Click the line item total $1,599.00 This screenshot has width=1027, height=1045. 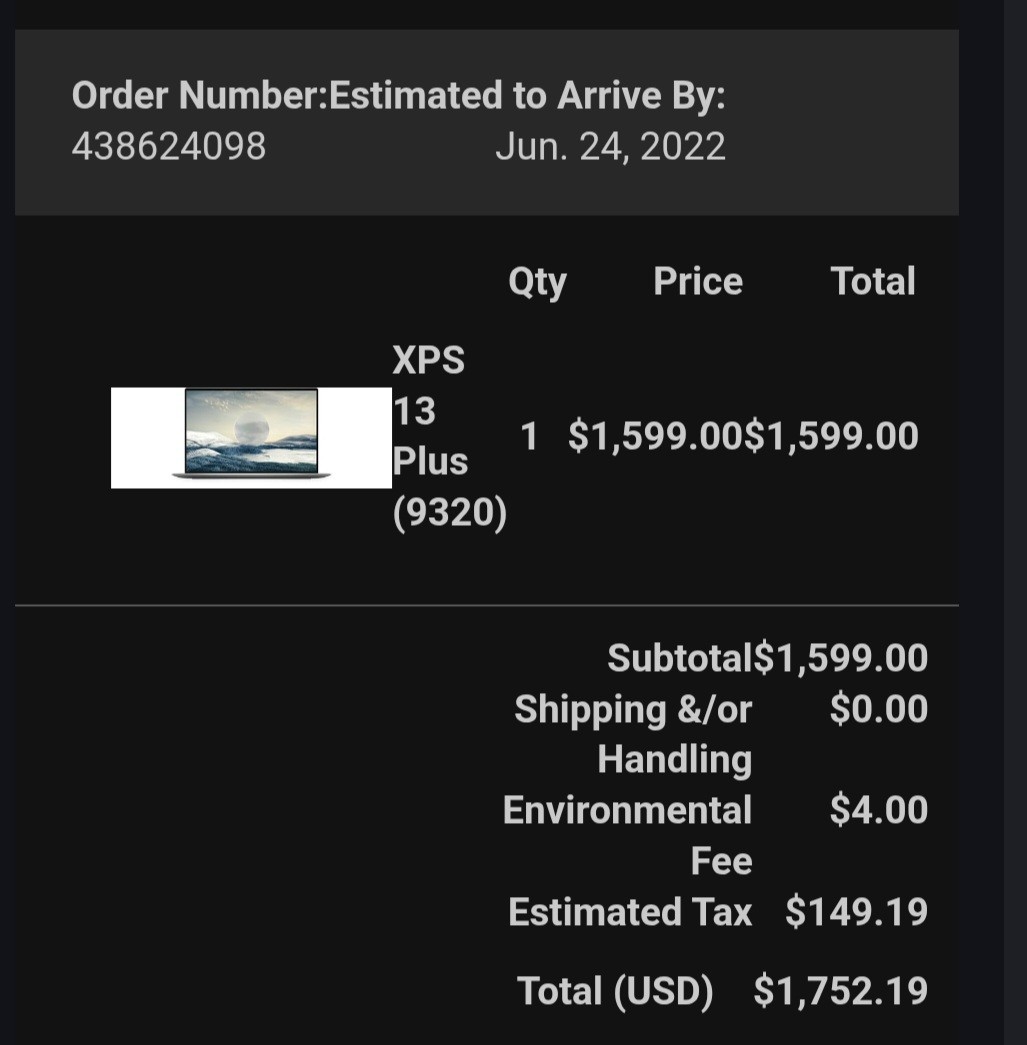pos(831,437)
